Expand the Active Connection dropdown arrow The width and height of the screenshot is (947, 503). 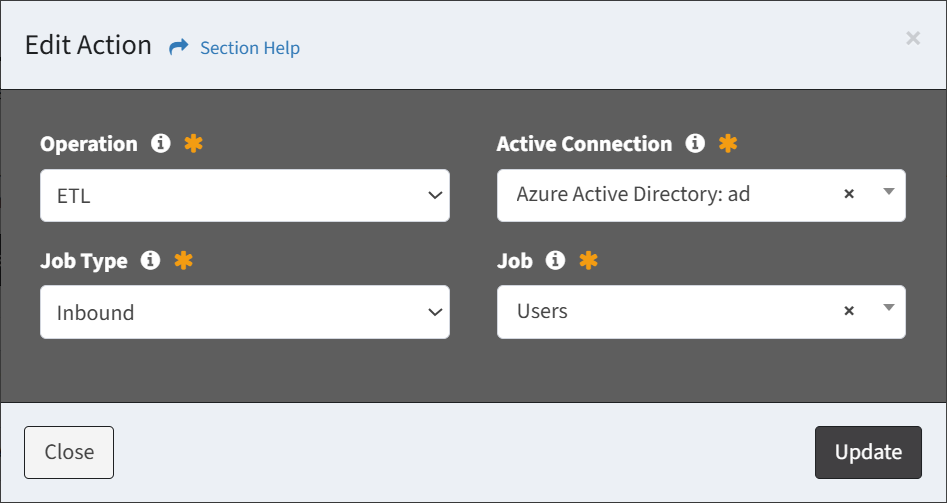click(x=888, y=192)
